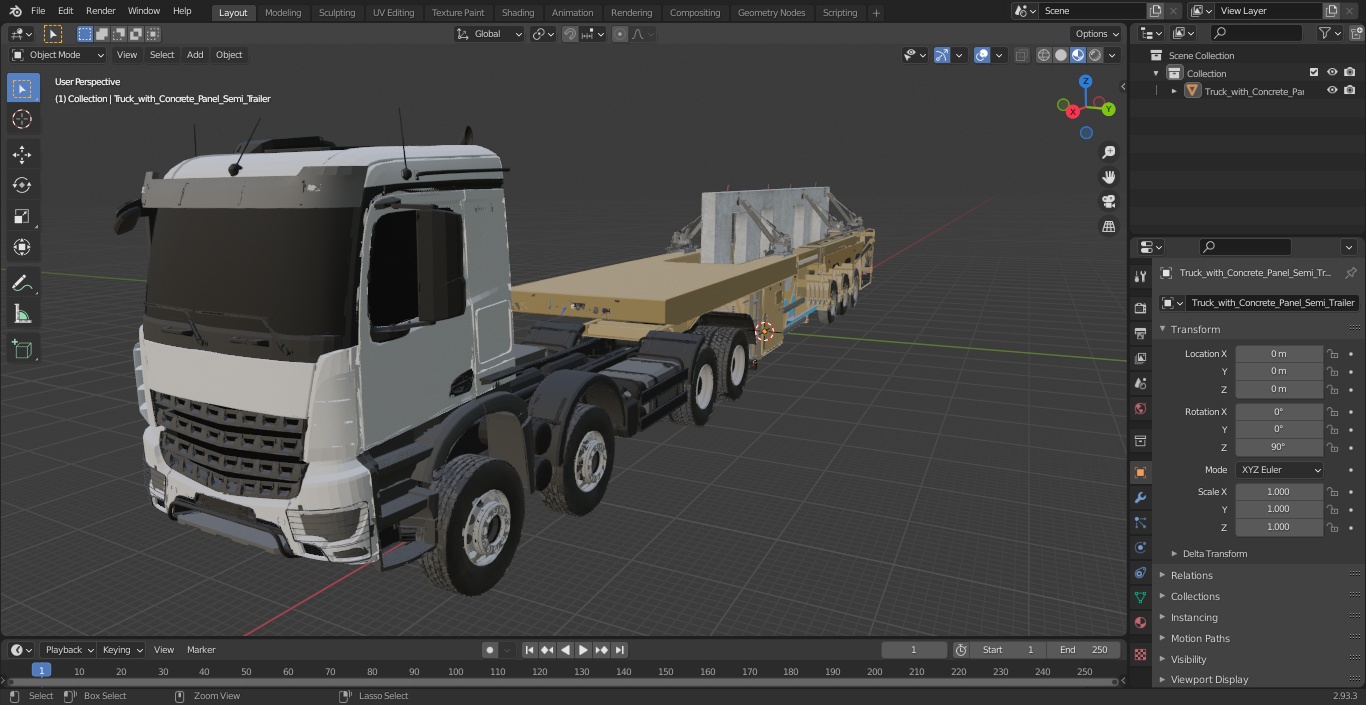This screenshot has width=1366, height=705.
Task: Activate the Scale tool
Action: 22,216
